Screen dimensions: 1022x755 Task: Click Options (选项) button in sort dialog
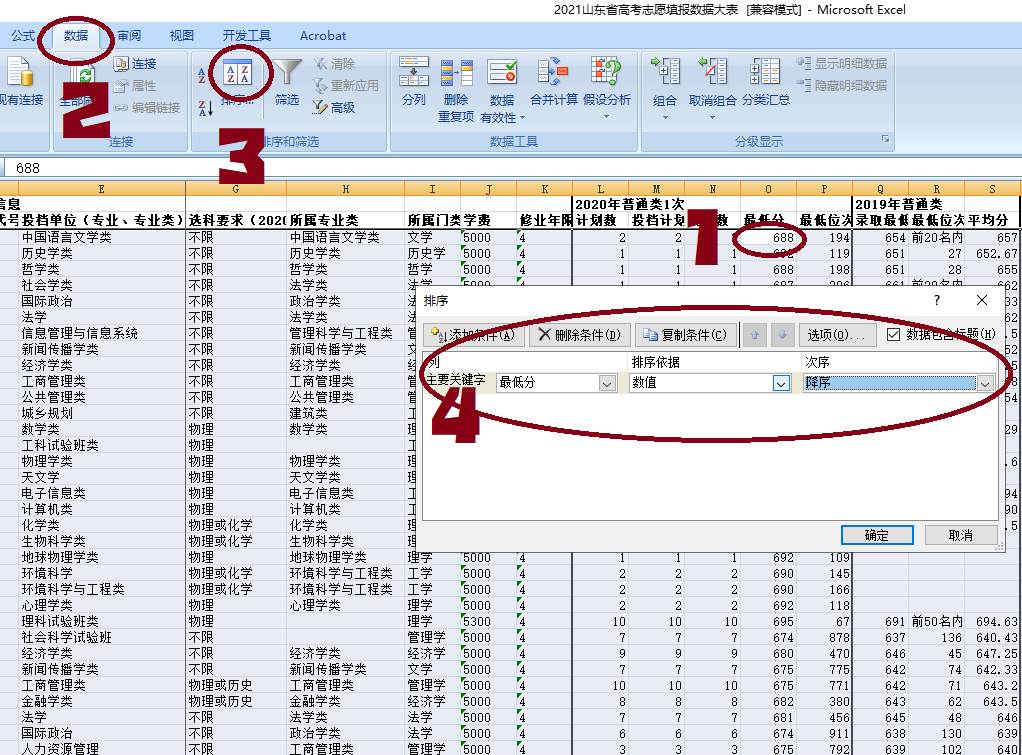[x=836, y=334]
